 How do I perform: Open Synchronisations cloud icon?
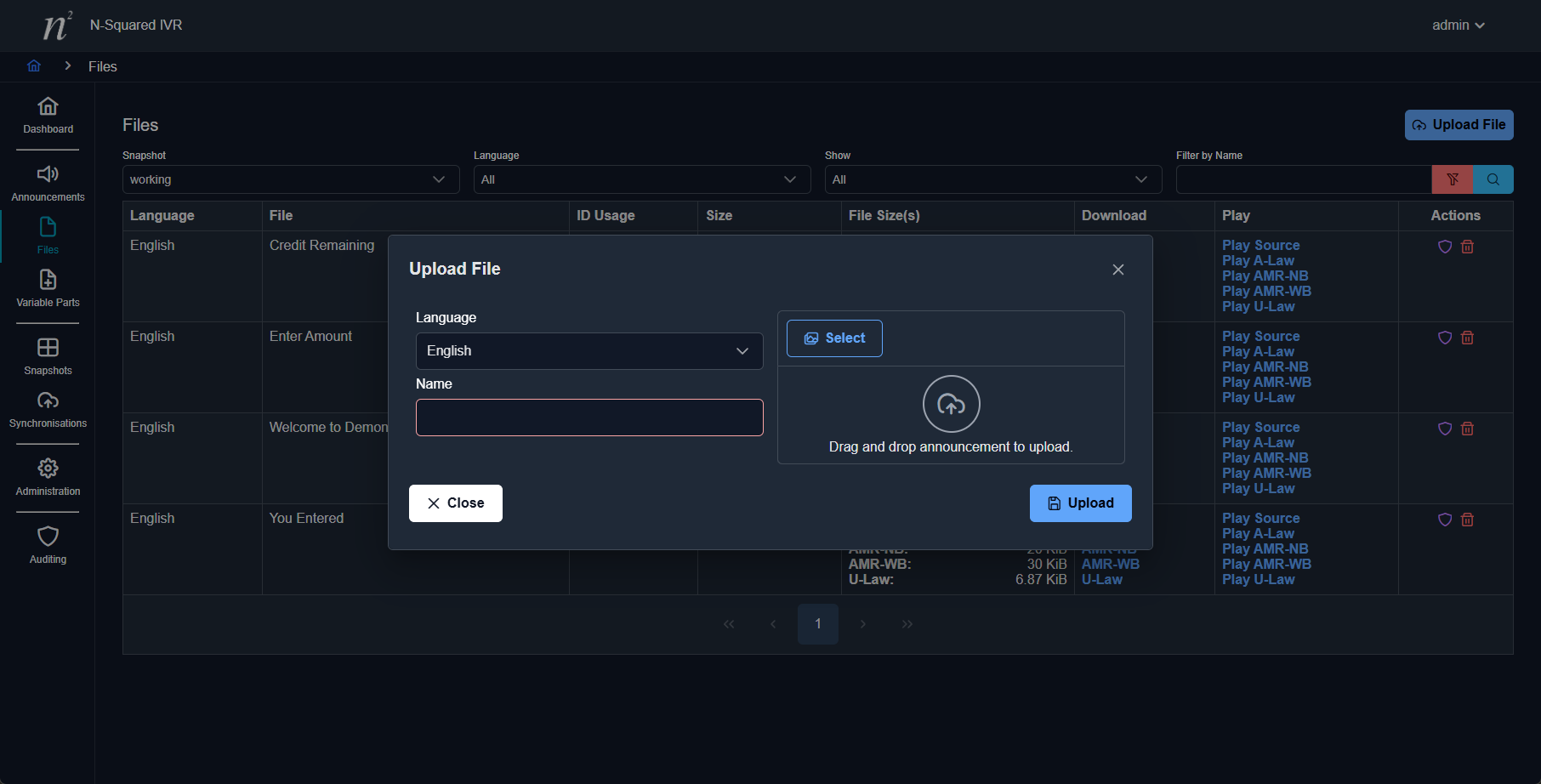[48, 410]
